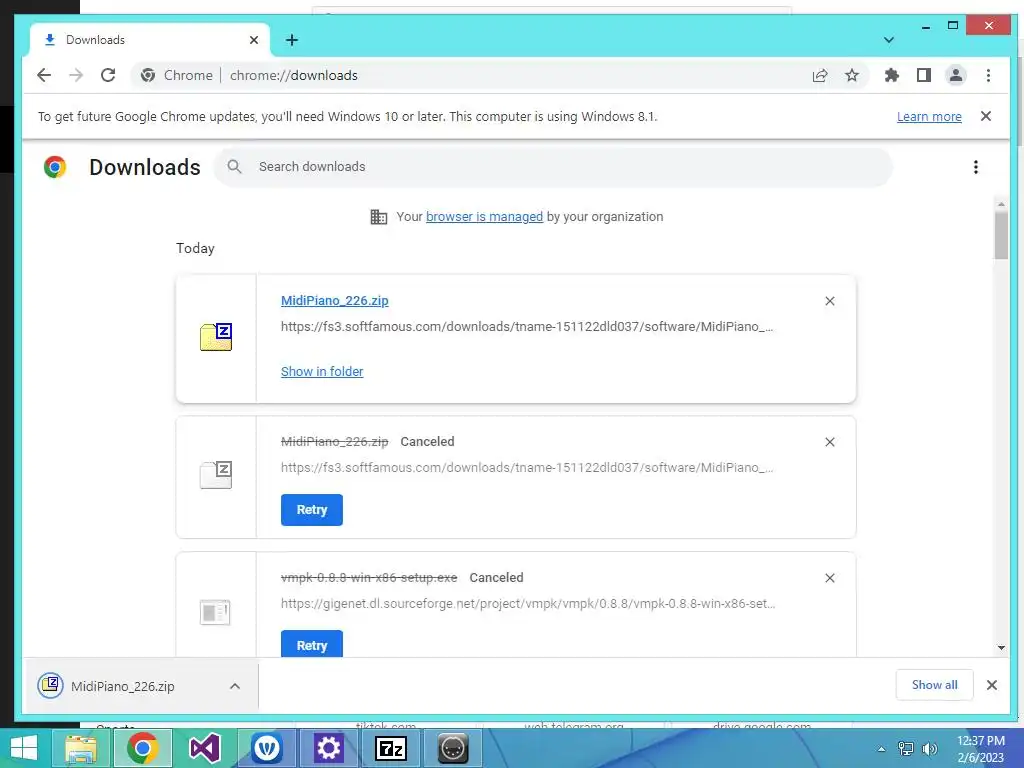Open the volume speaker tray icon

coord(929,749)
